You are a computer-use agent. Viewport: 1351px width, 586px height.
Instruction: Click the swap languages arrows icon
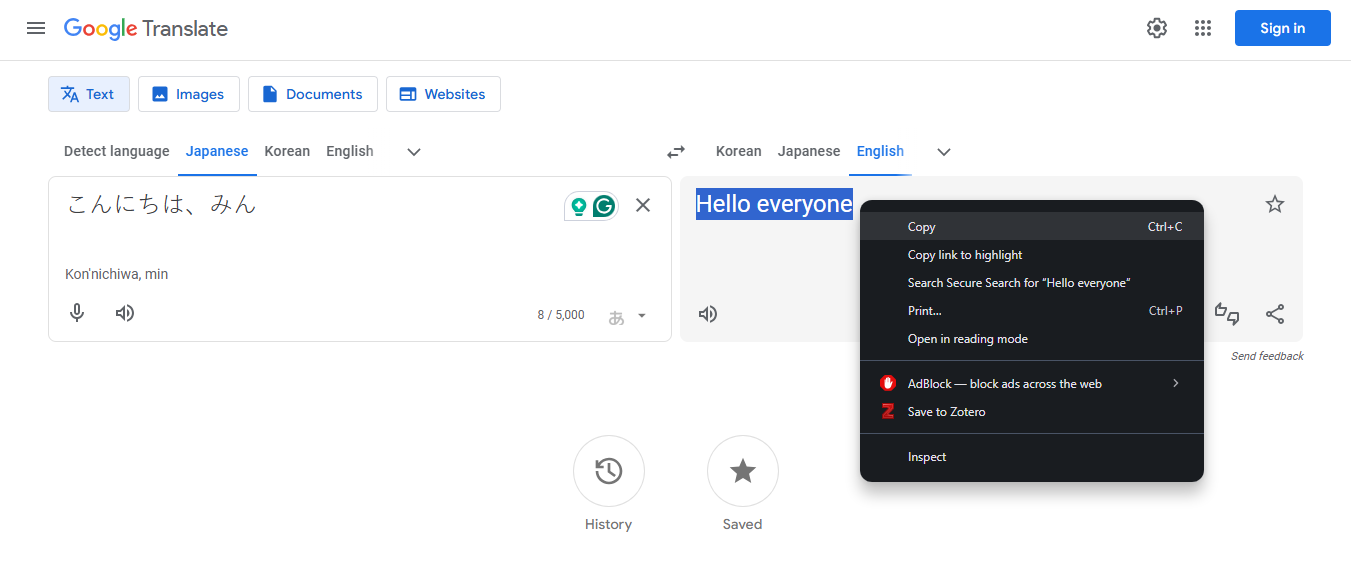(x=675, y=151)
